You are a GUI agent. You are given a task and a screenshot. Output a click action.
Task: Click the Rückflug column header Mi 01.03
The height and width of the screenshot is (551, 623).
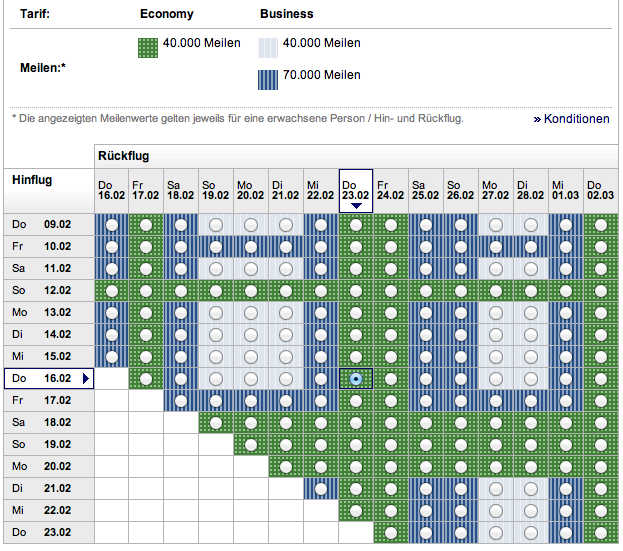566,191
